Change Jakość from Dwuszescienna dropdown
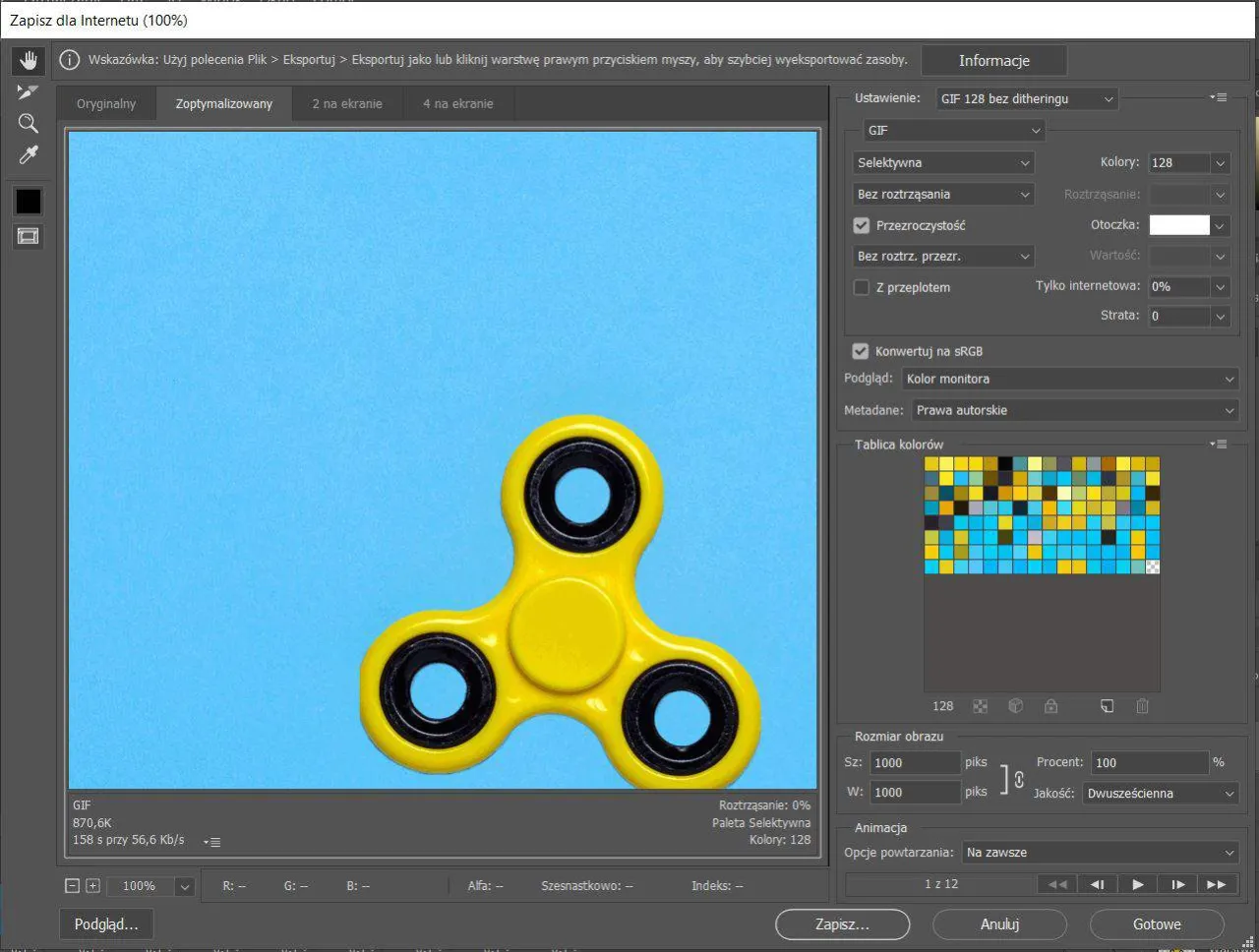 pyautogui.click(x=1160, y=793)
